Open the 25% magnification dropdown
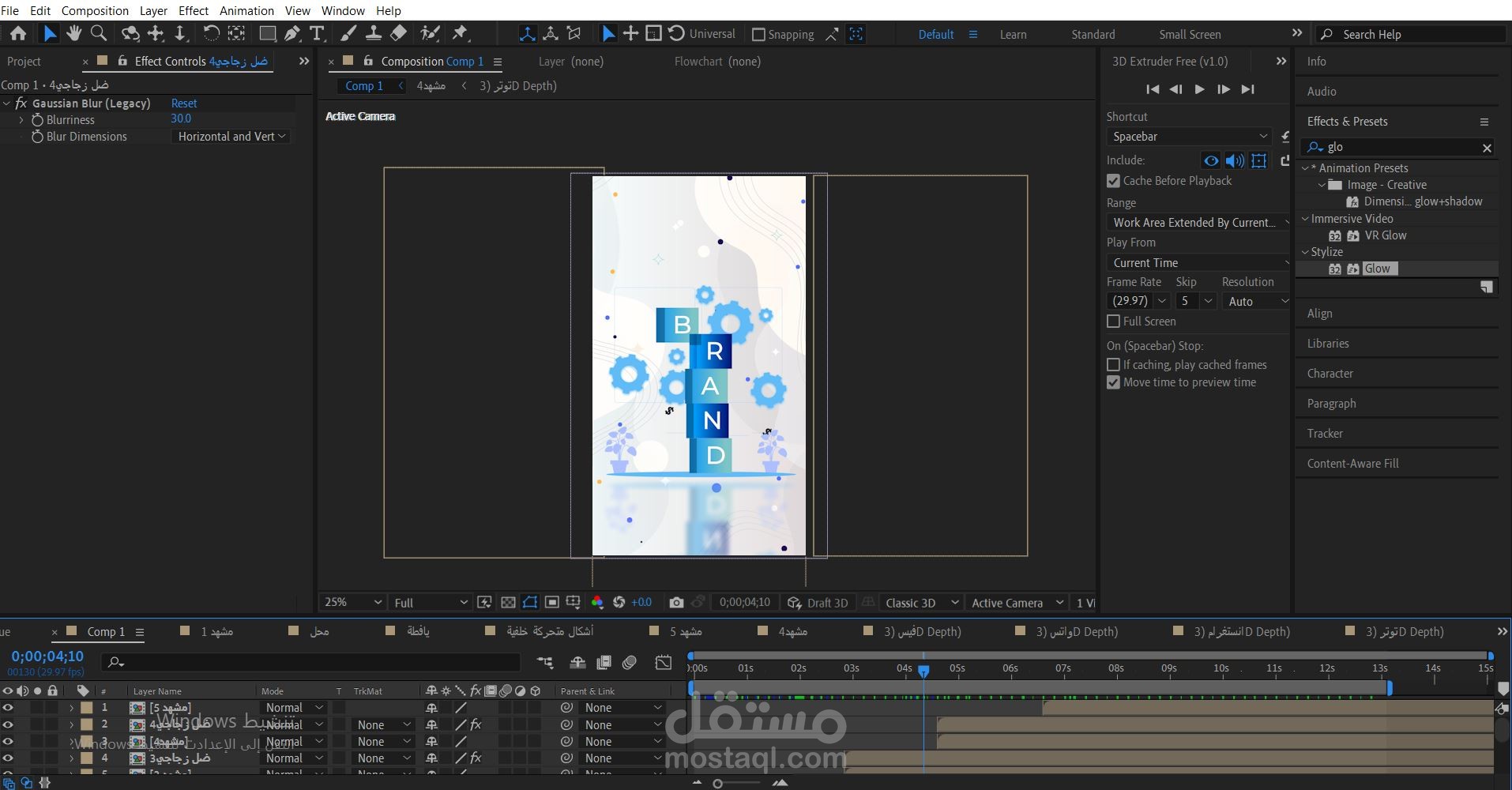The image size is (1512, 790). click(352, 603)
